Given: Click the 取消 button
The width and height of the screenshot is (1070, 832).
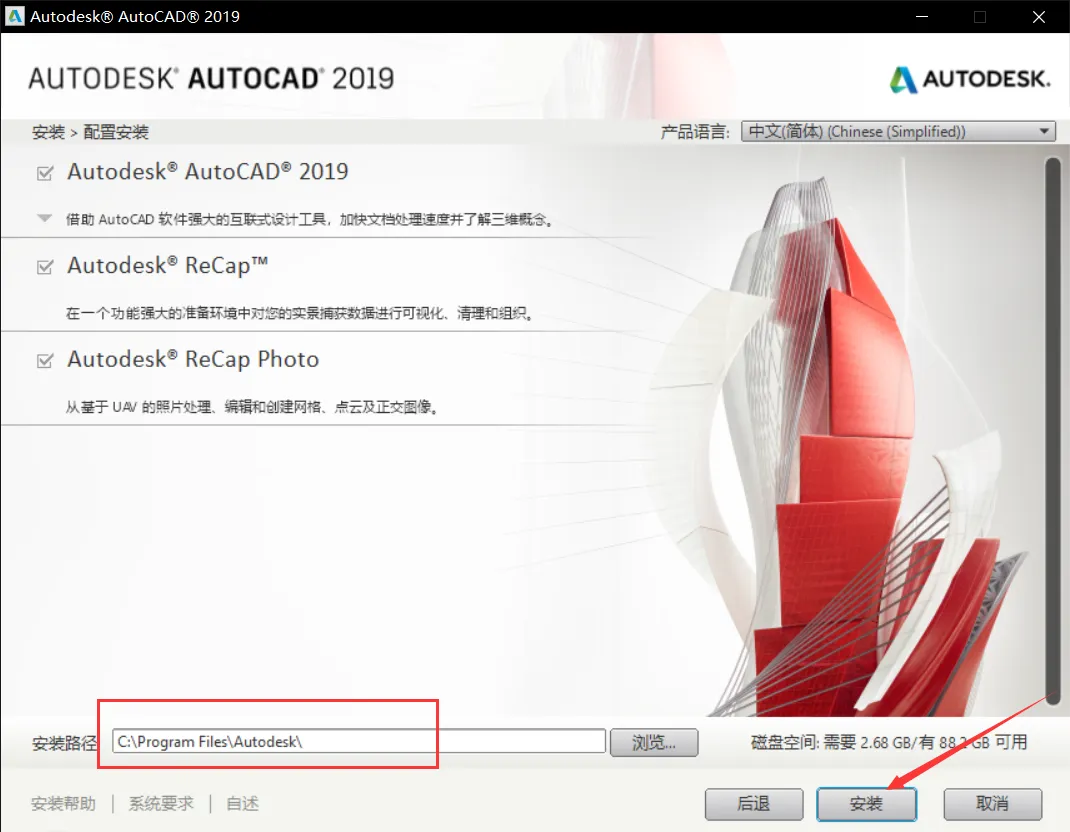Looking at the screenshot, I should 992,803.
